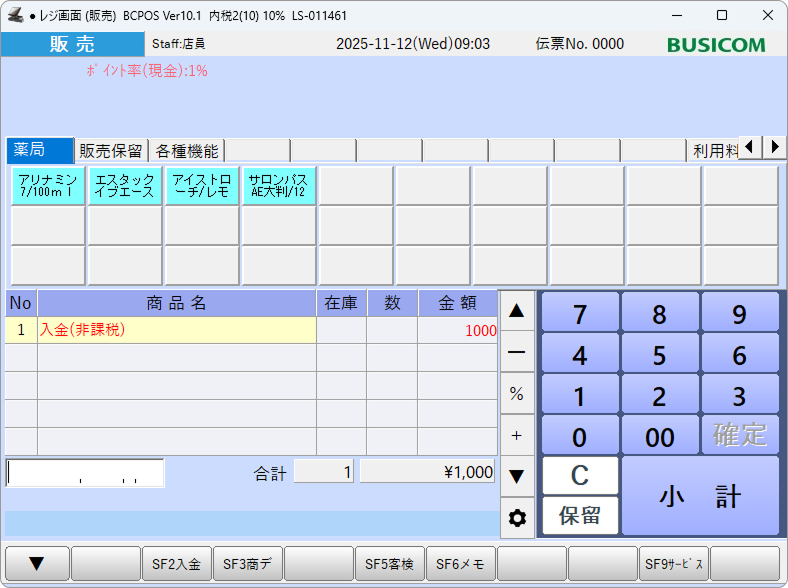The height and width of the screenshot is (588, 788).
Task: Switch to 販売保留 tab
Action: click(x=111, y=151)
